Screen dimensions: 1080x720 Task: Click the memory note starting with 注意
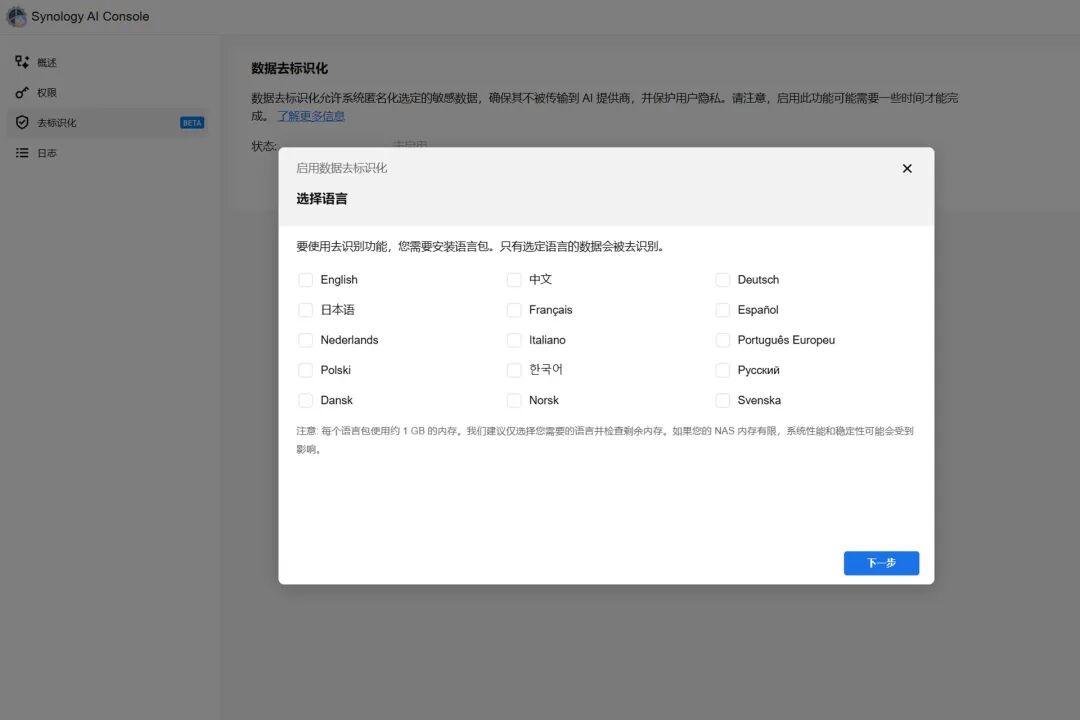click(x=605, y=440)
